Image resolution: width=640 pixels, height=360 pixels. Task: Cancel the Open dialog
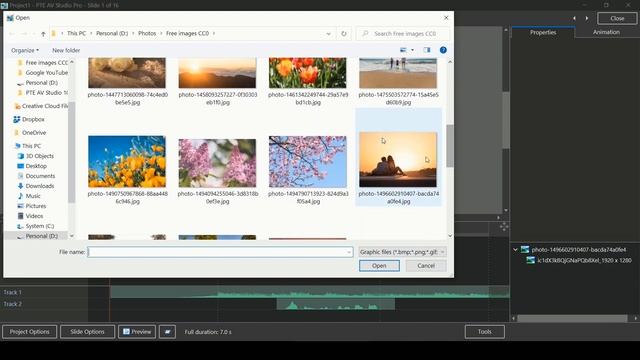click(x=426, y=266)
